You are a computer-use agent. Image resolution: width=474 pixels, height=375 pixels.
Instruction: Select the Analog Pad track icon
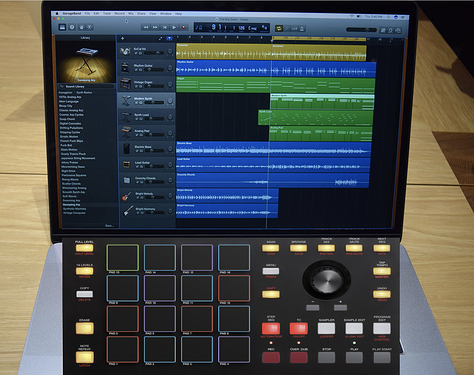(126, 132)
